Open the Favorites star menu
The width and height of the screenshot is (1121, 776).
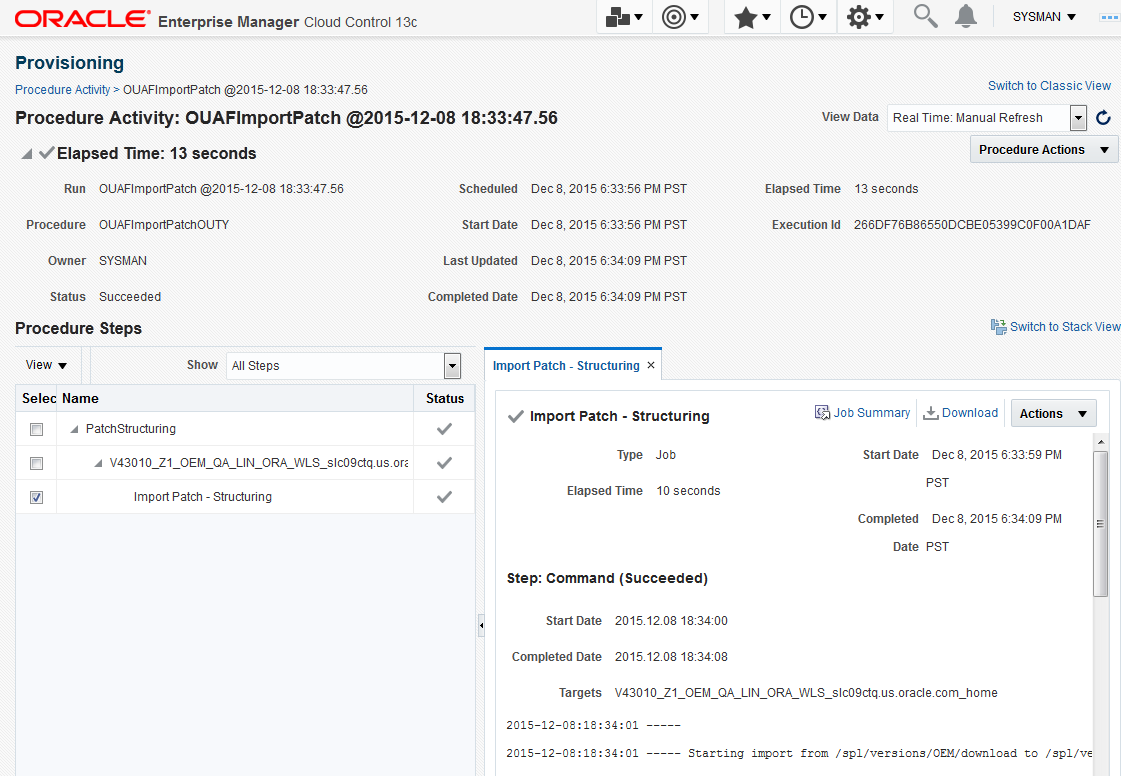(x=752, y=16)
